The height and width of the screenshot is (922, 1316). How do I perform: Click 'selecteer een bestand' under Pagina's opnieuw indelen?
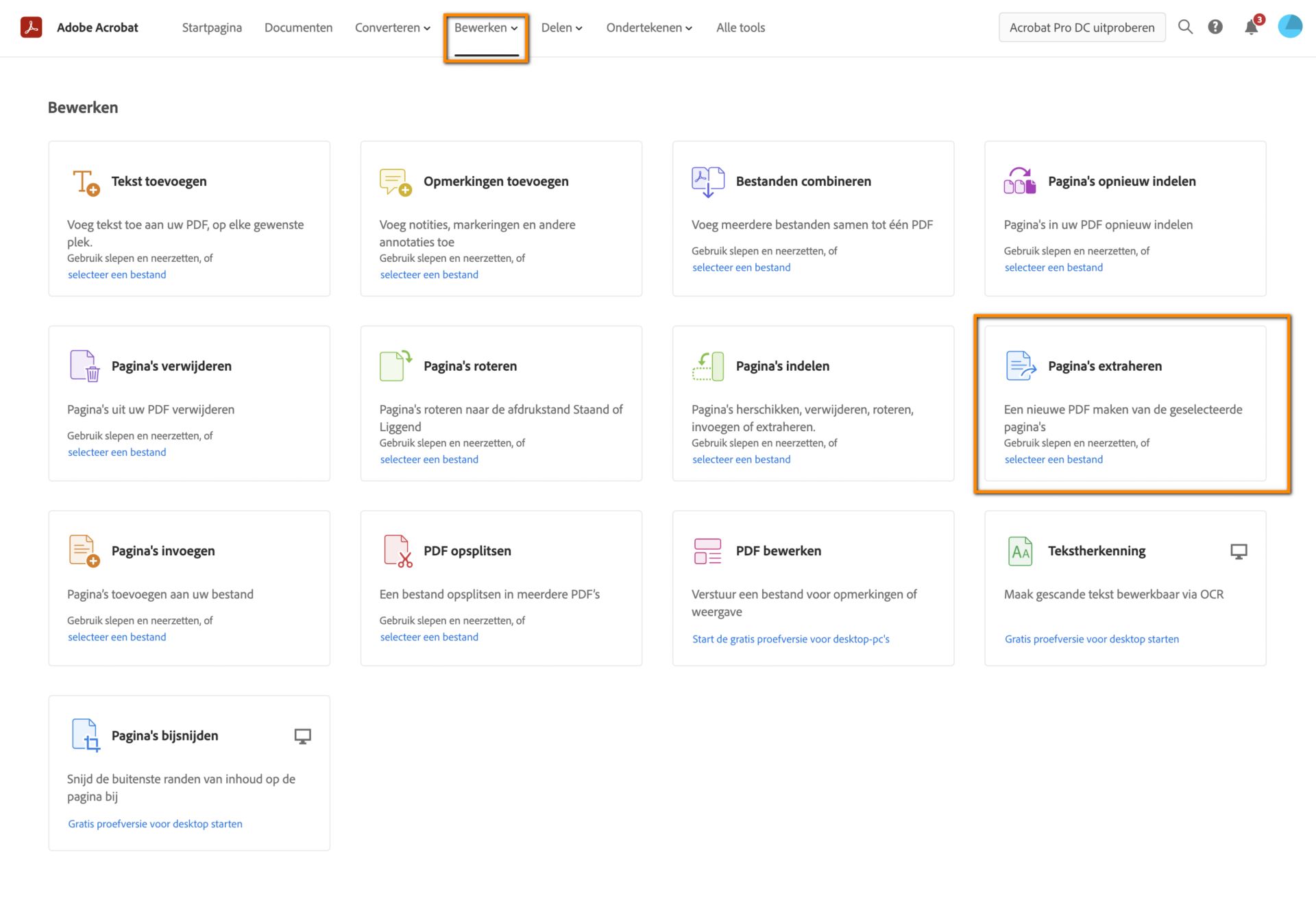pyautogui.click(x=1053, y=268)
